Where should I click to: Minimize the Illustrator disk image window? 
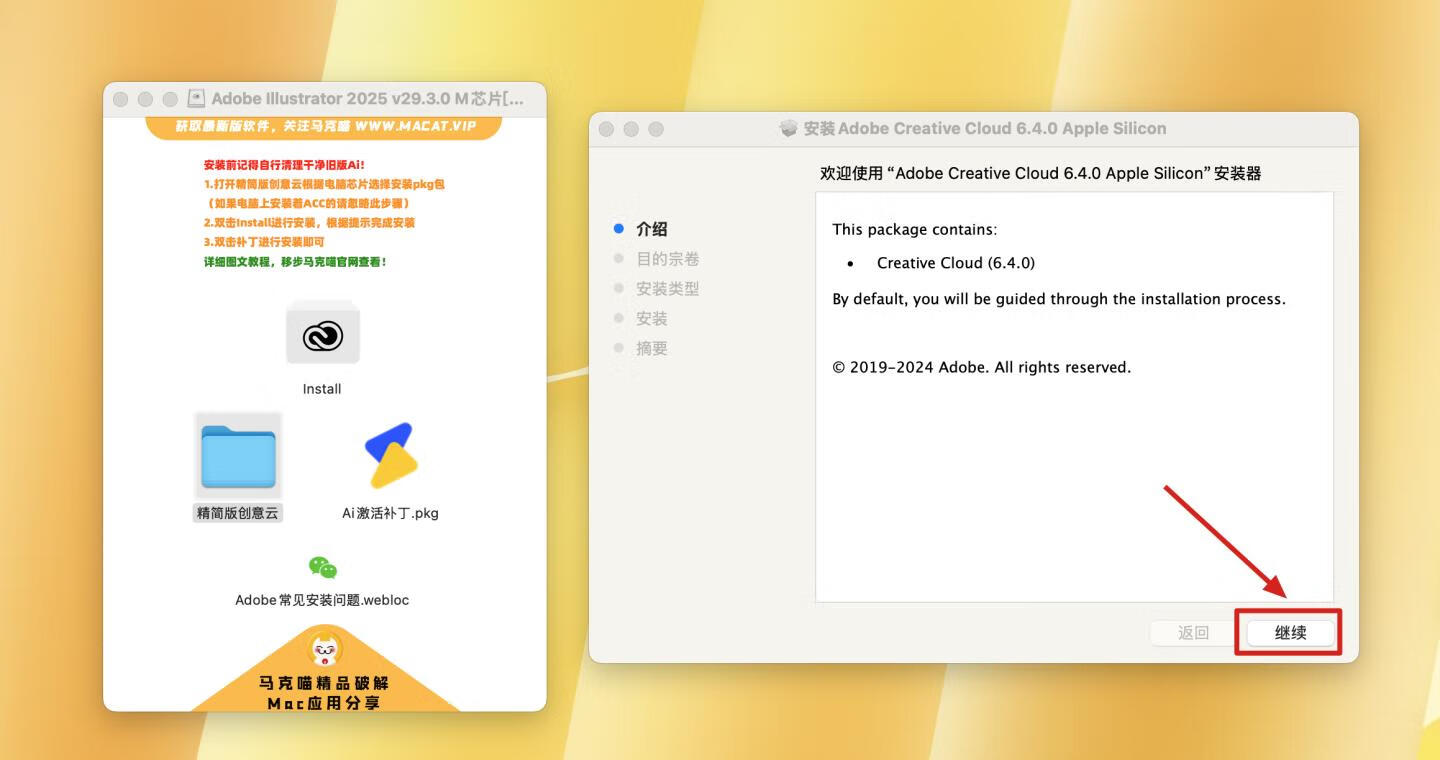tap(145, 99)
